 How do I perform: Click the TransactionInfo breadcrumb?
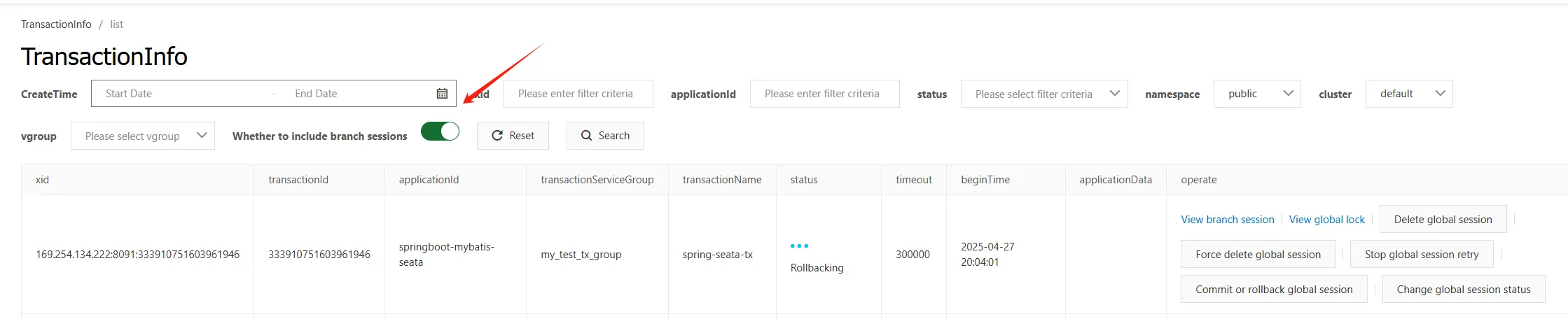point(56,24)
